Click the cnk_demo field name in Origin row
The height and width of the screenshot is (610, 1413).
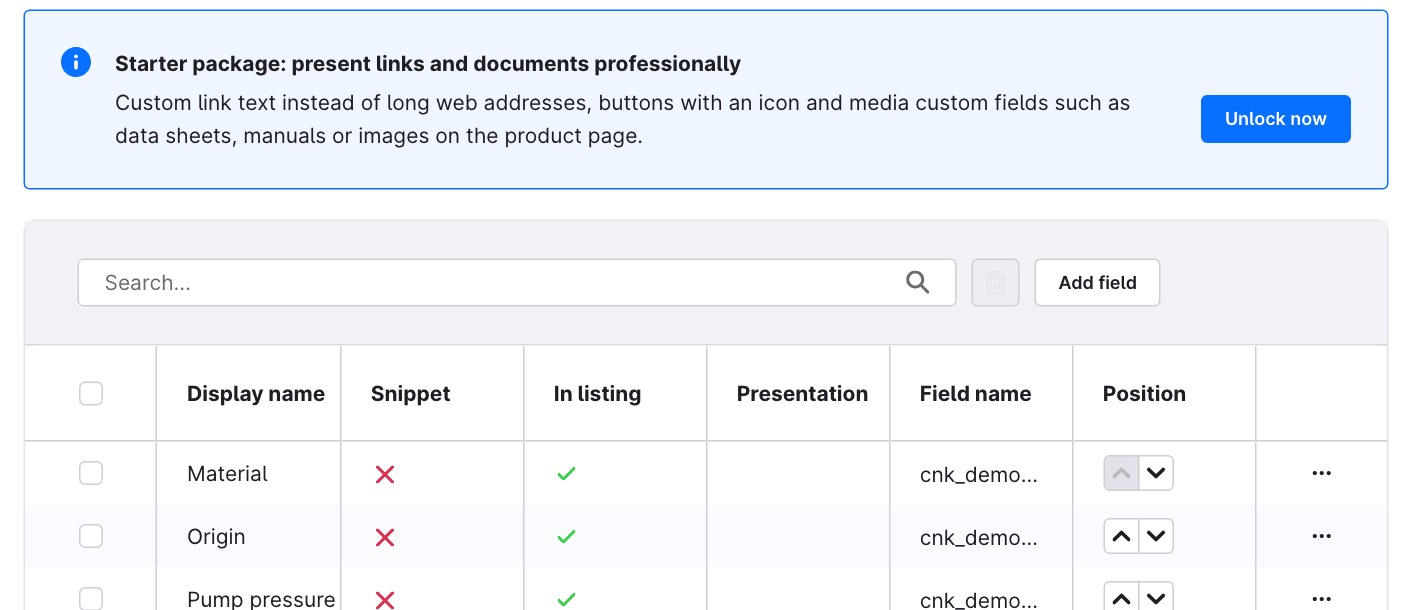979,538
